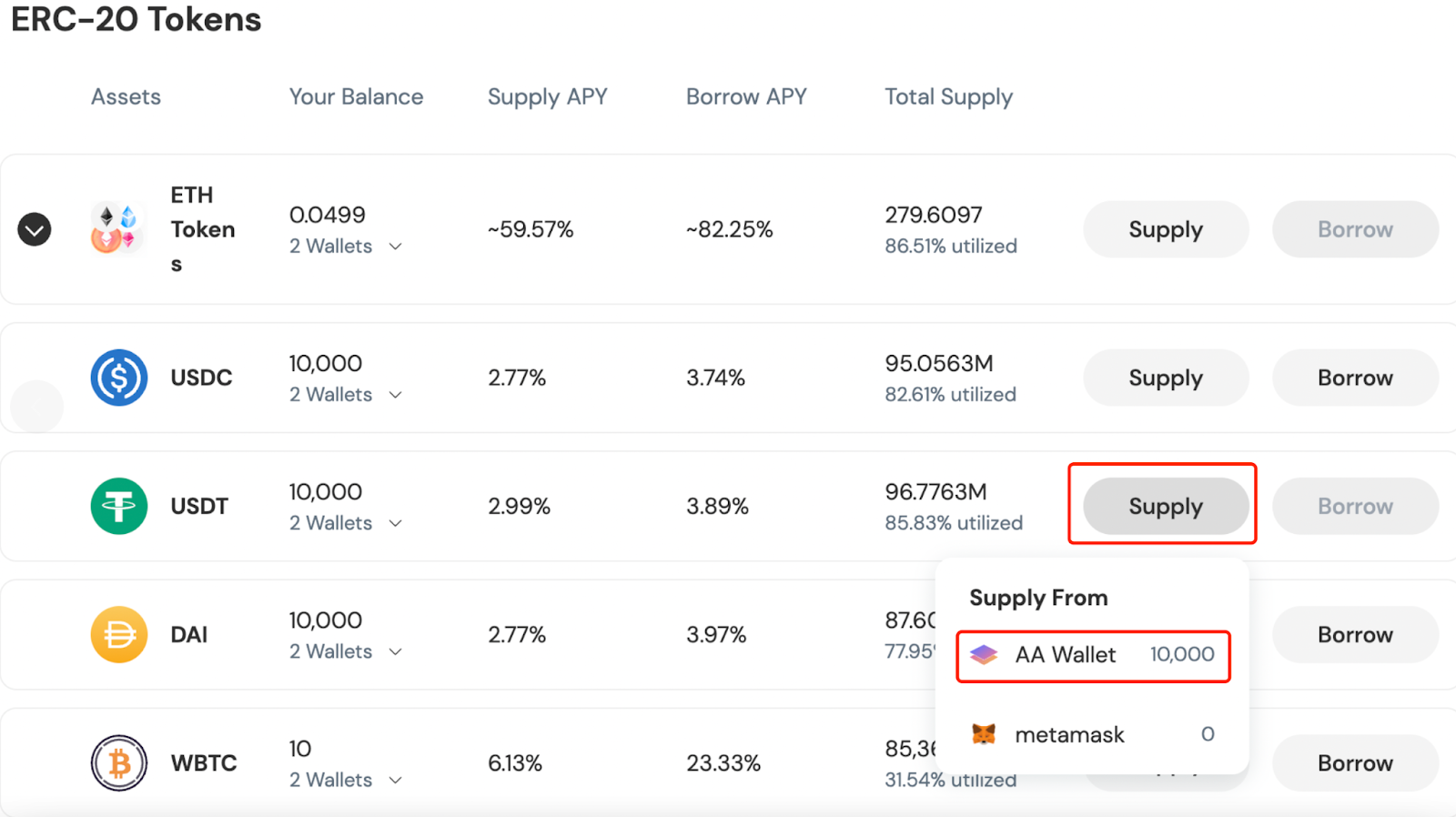Click the USDC coin icon

pyautogui.click(x=119, y=378)
